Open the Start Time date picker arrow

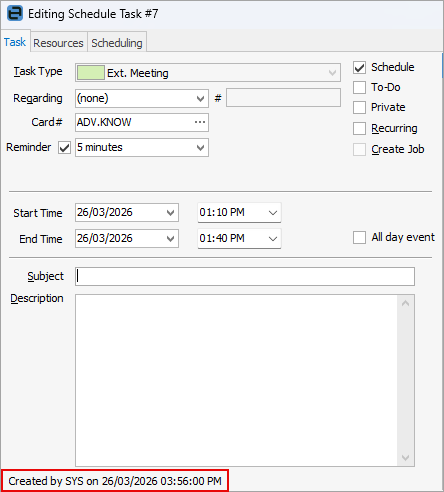pos(170,213)
